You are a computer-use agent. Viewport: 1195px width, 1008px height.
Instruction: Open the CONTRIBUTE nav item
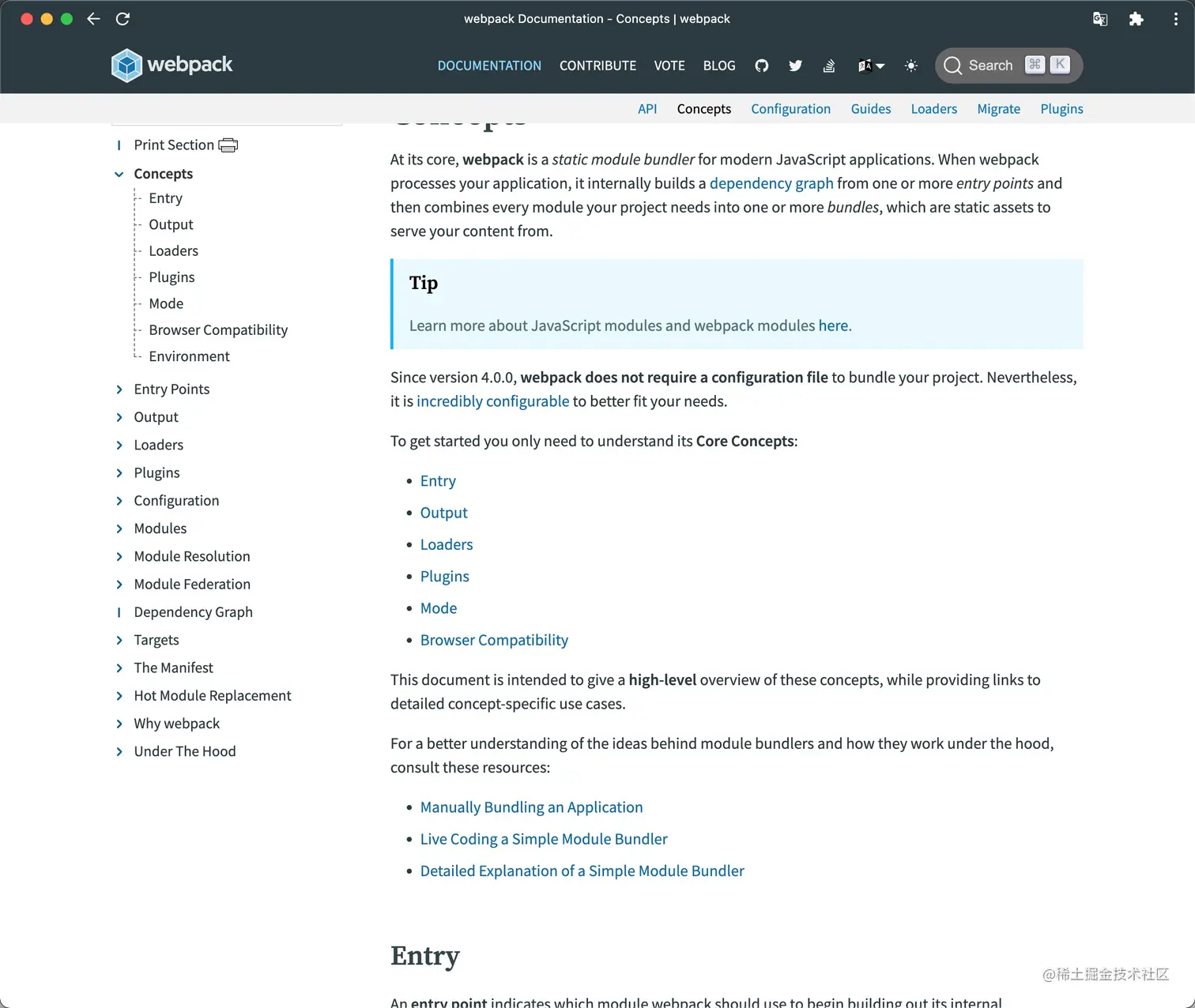point(597,66)
